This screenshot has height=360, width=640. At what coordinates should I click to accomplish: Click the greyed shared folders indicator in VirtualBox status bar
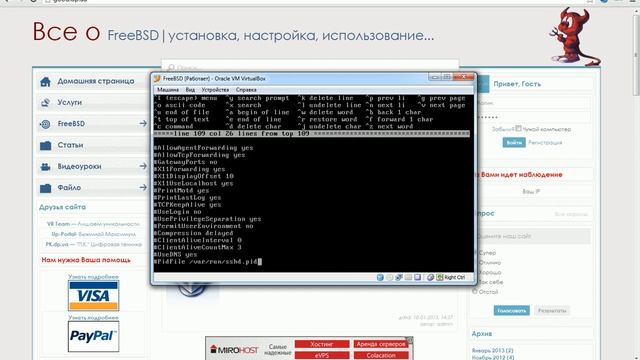point(408,277)
